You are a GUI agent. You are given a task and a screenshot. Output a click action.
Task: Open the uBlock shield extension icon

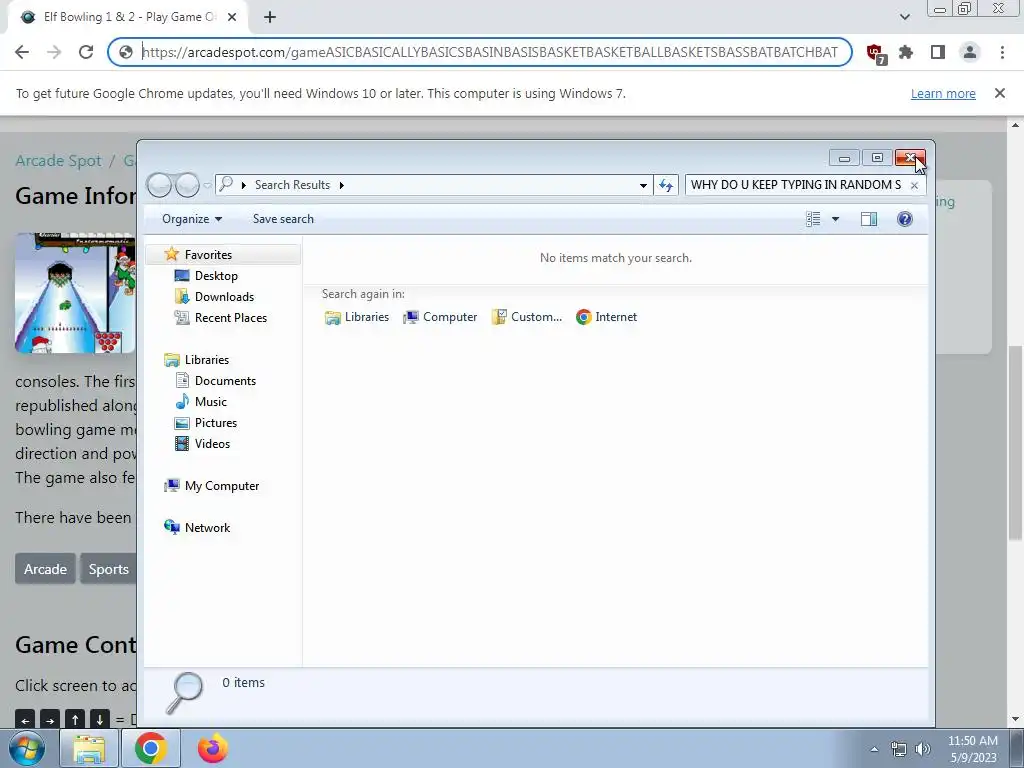[874, 53]
